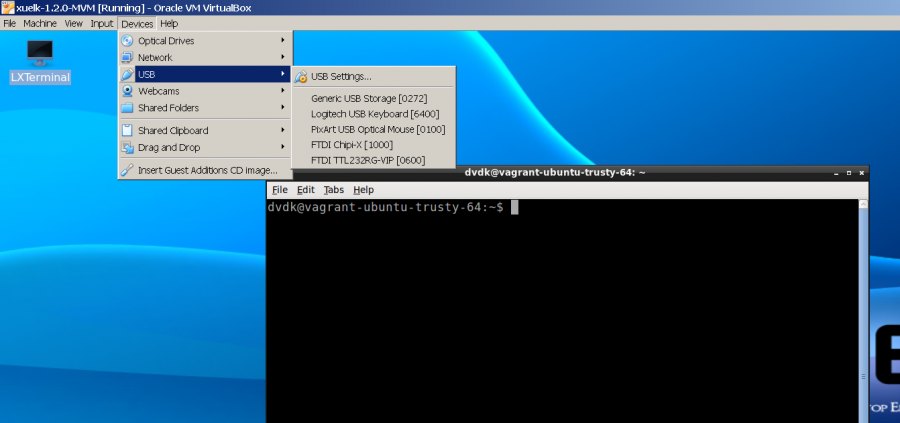Click the Webcams icon in Devices menu
Viewport: 900px width, 423px height.
point(127,91)
